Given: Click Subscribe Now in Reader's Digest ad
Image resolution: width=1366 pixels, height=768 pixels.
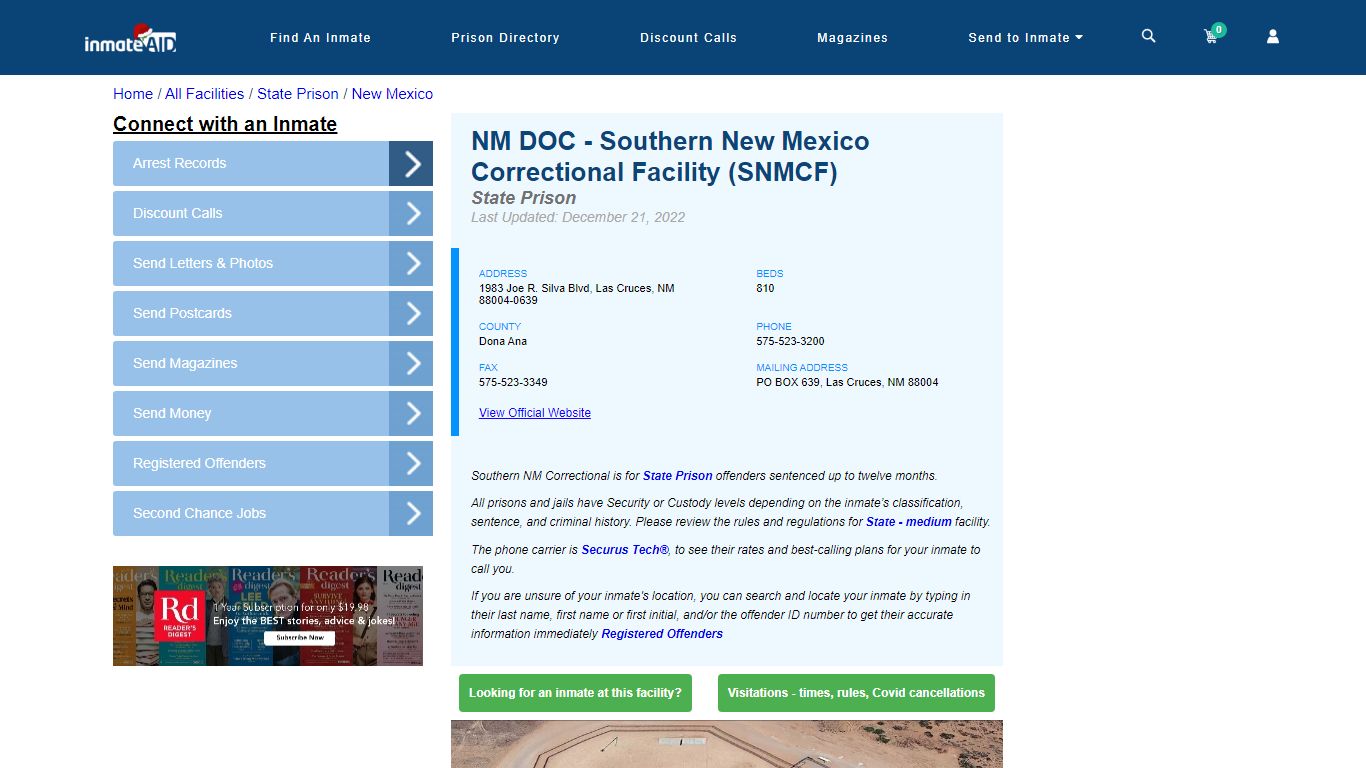Looking at the screenshot, I should [300, 637].
